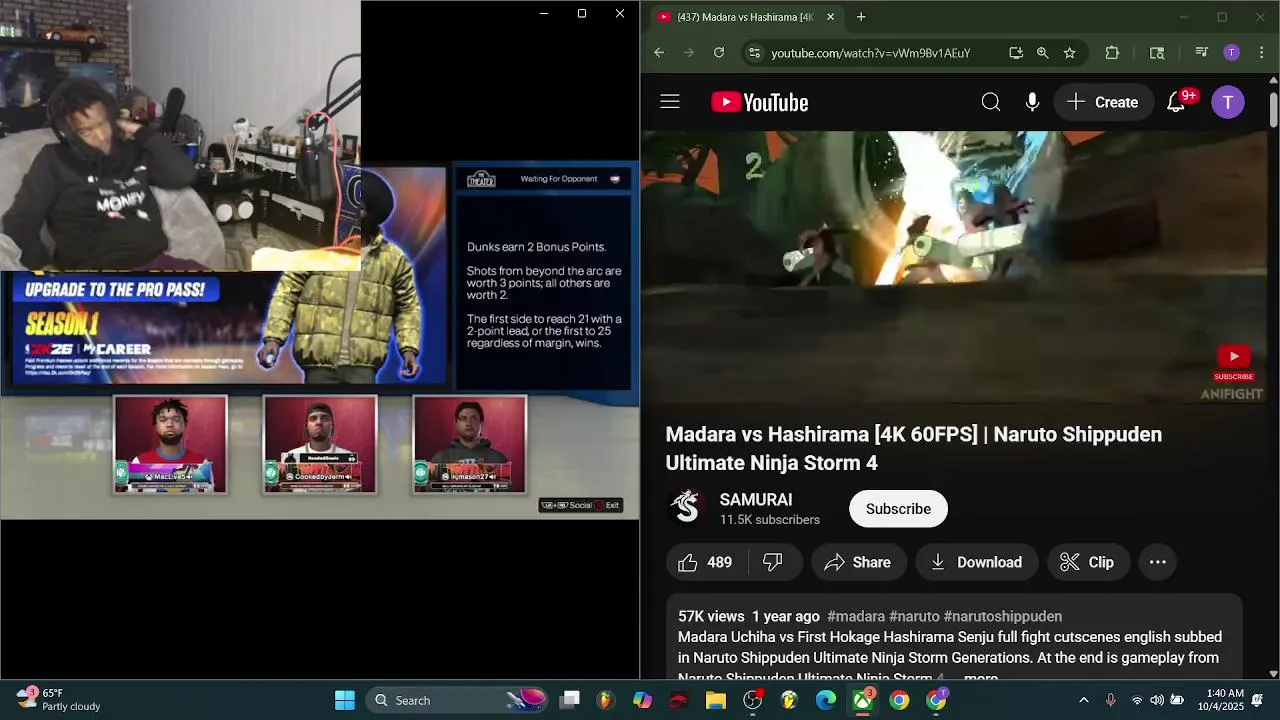Viewport: 1280px width, 720px height.
Task: Select the ikjmason27 player card
Action: pyautogui.click(x=470, y=444)
